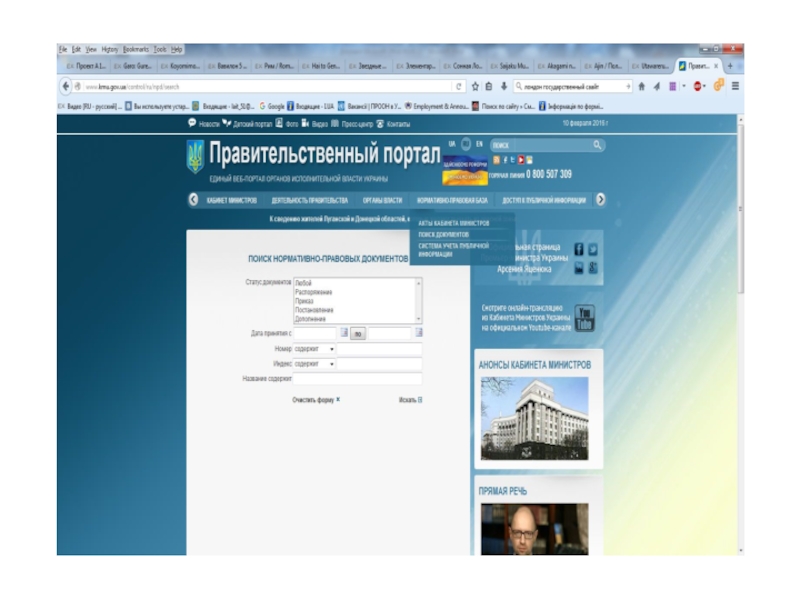Open the Google bookmark in bookmarks bar

272,106
